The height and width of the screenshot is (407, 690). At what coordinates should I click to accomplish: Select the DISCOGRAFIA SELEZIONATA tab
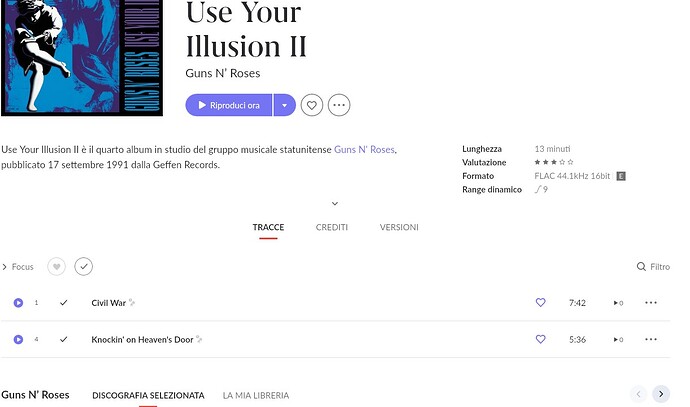tap(148, 396)
